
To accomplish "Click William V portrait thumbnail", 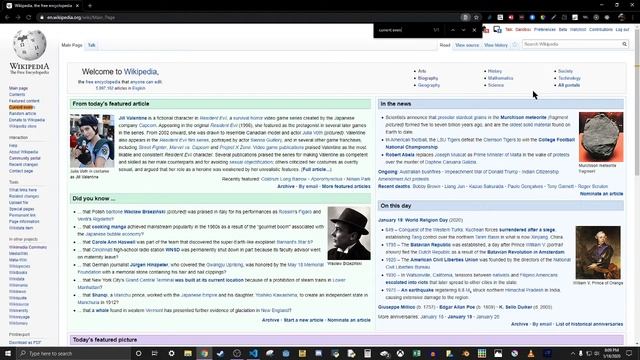I will coord(598,253).
